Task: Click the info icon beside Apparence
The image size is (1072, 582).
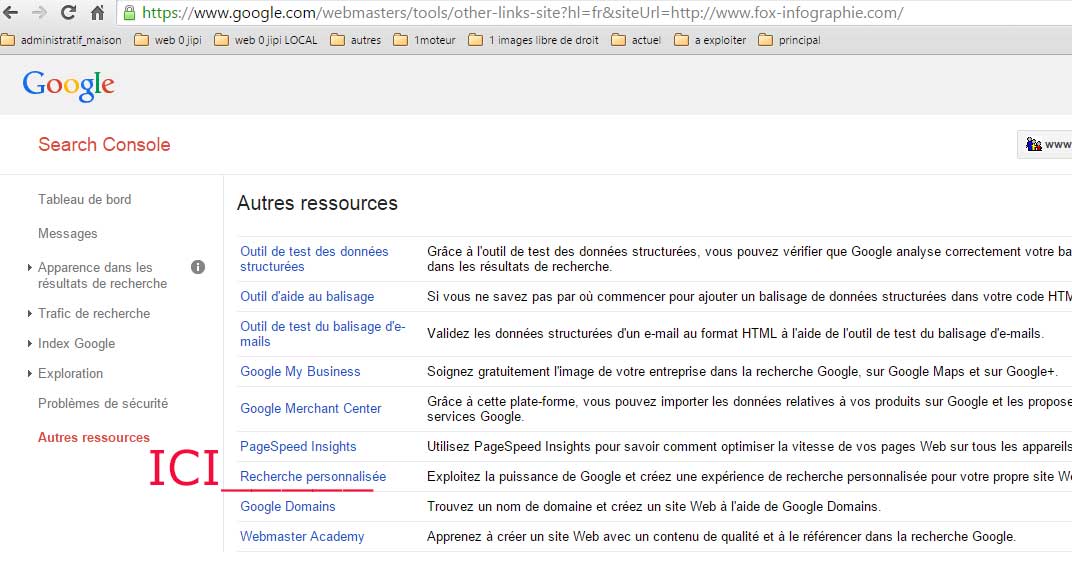Action: point(198,267)
